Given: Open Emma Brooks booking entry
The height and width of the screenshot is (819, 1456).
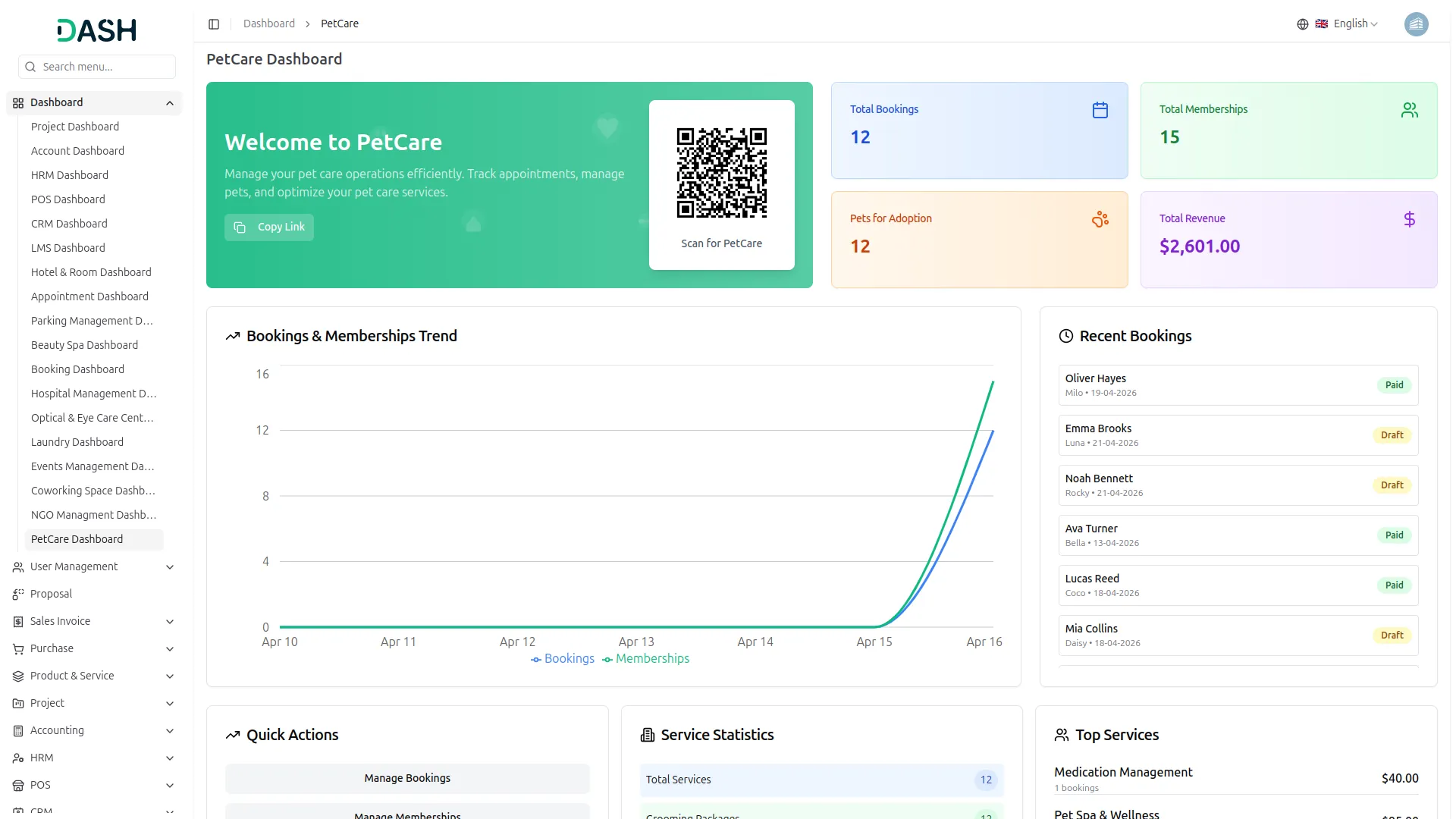Looking at the screenshot, I should coord(1238,435).
